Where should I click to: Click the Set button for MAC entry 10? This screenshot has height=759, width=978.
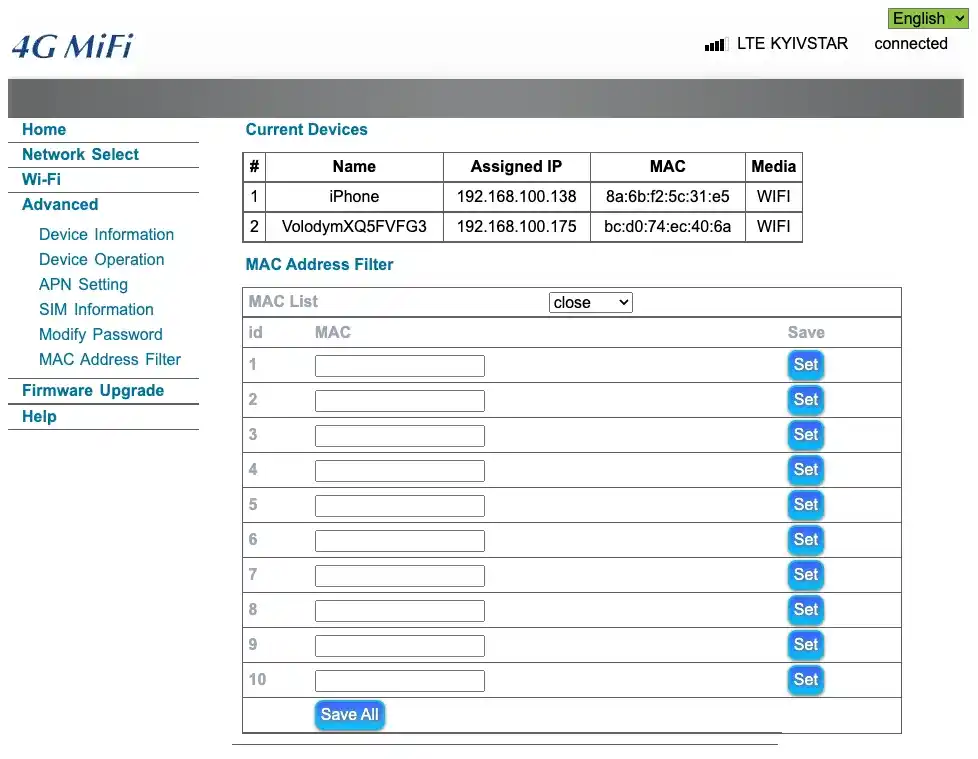[x=805, y=680]
